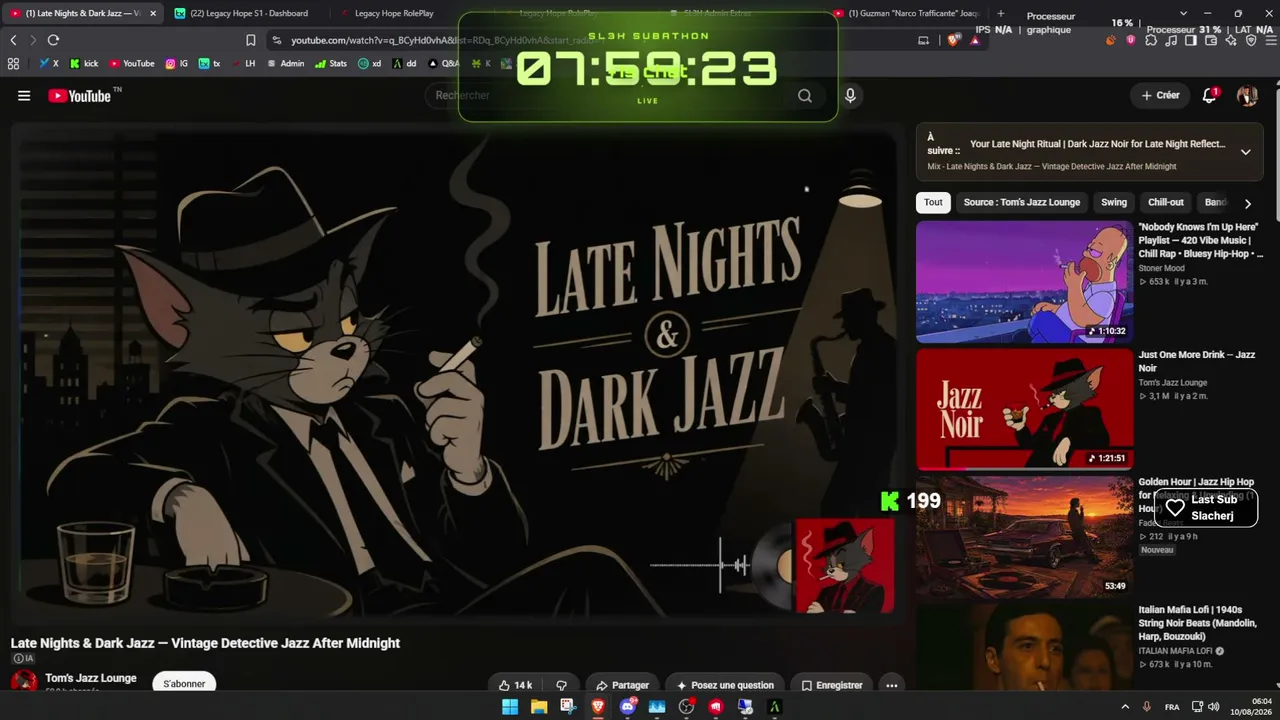
Task: Open the Nobody Knows I'm Up Here thumbnail
Action: point(1024,281)
